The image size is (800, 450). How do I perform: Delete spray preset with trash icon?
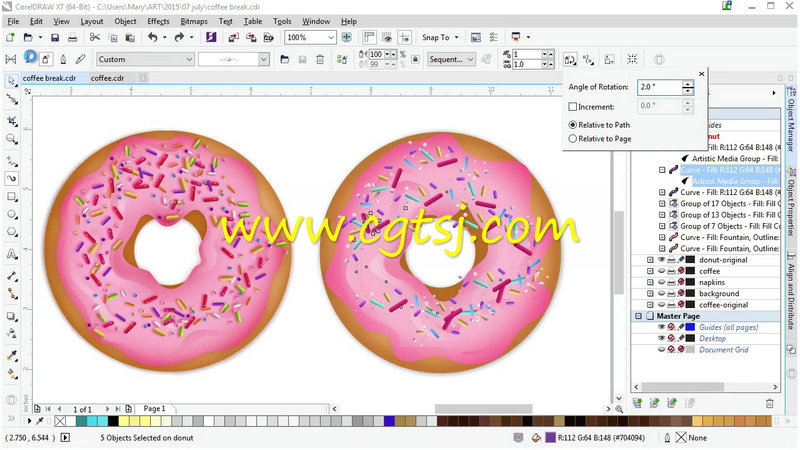click(320, 60)
